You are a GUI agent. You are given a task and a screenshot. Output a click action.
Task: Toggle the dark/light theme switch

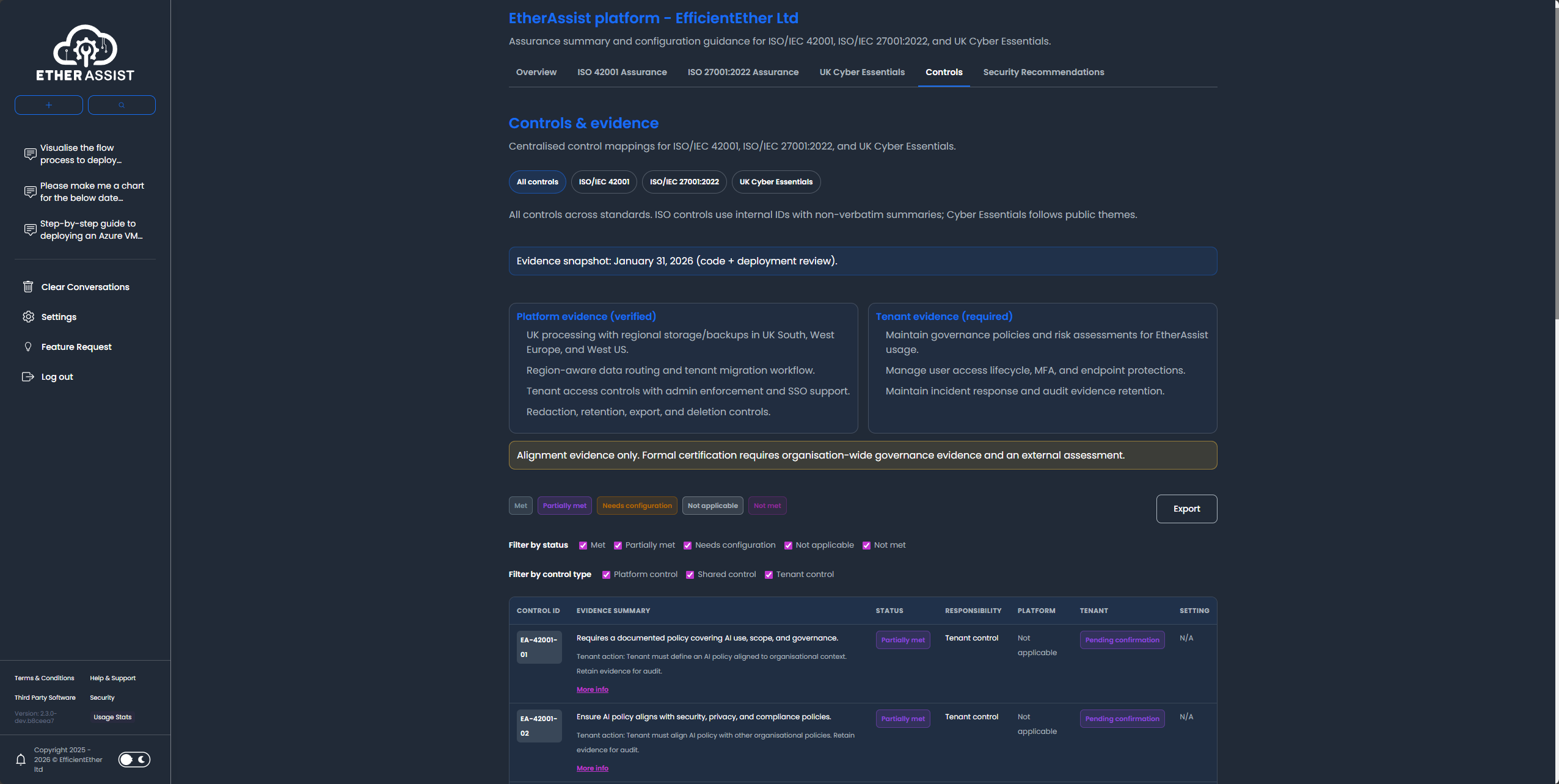click(x=134, y=760)
